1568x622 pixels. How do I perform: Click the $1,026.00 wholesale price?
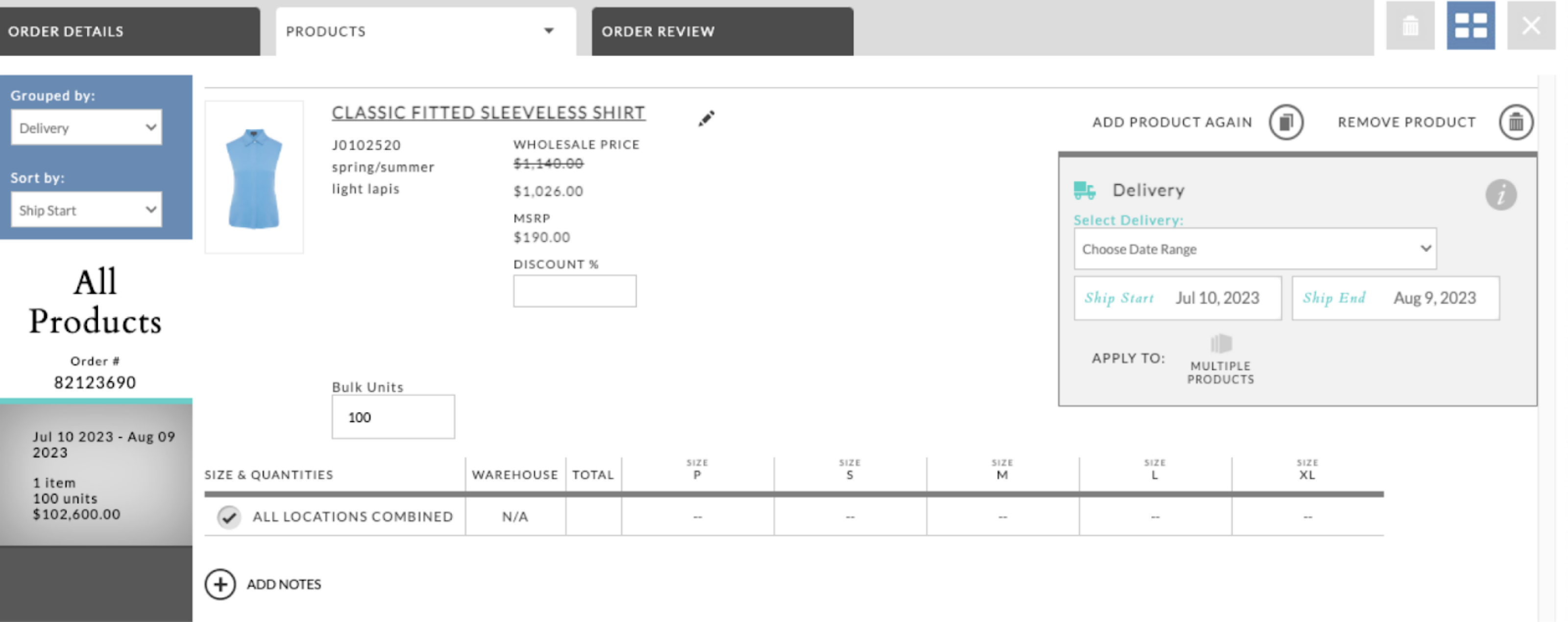click(x=548, y=191)
